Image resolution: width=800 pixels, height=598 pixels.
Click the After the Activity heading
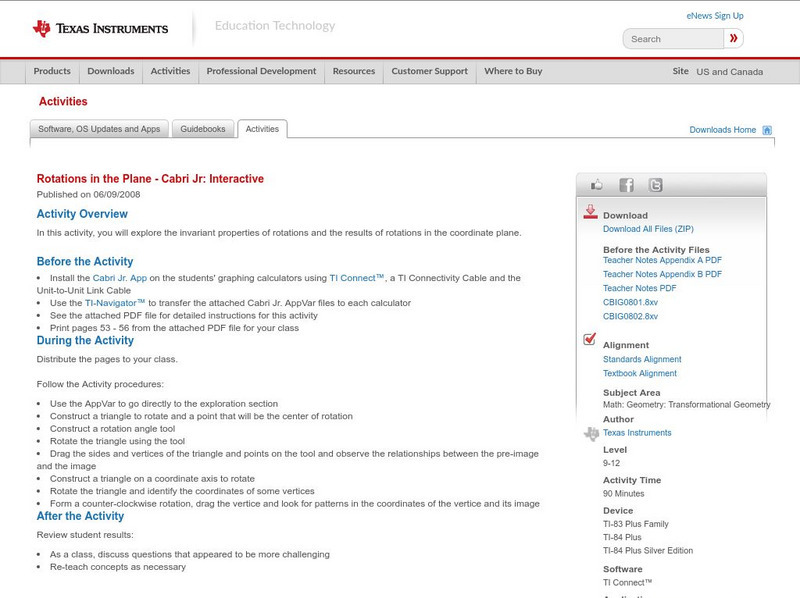point(80,516)
